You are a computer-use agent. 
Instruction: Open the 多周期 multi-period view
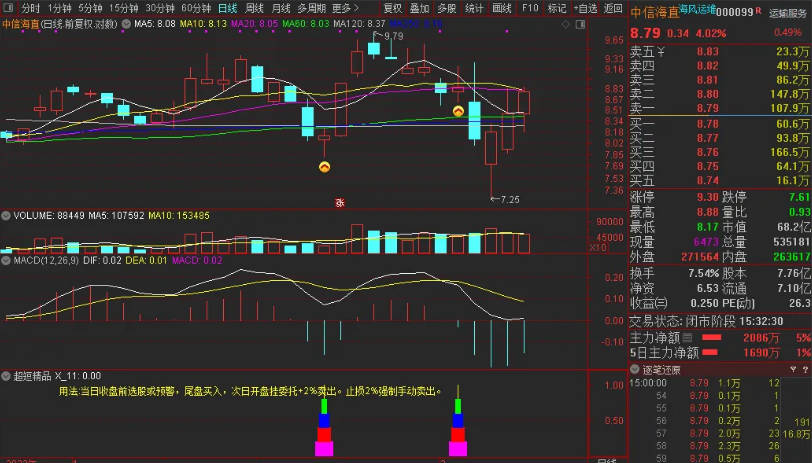tap(312, 8)
